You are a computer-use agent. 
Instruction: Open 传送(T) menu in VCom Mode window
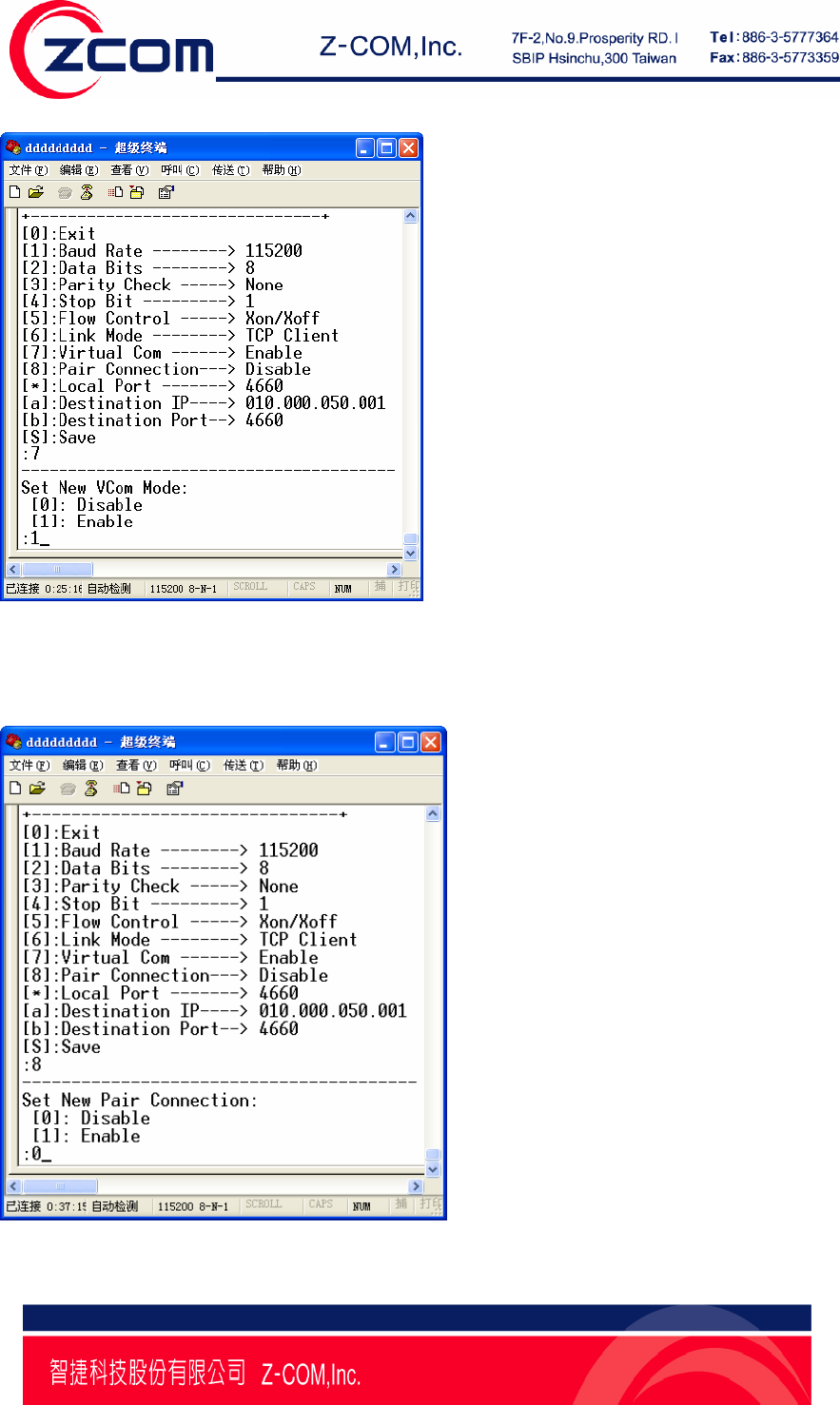230,170
